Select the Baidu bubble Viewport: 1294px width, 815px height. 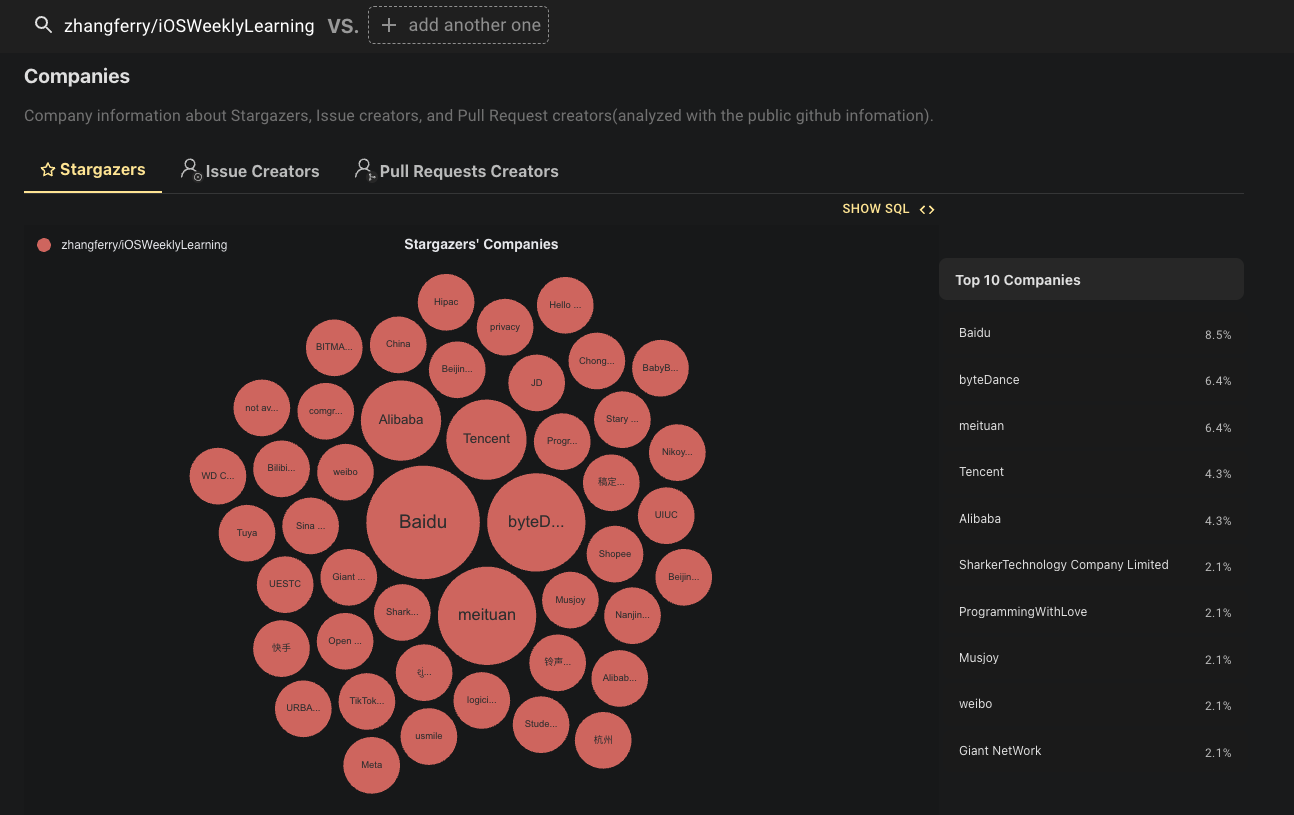coord(423,522)
